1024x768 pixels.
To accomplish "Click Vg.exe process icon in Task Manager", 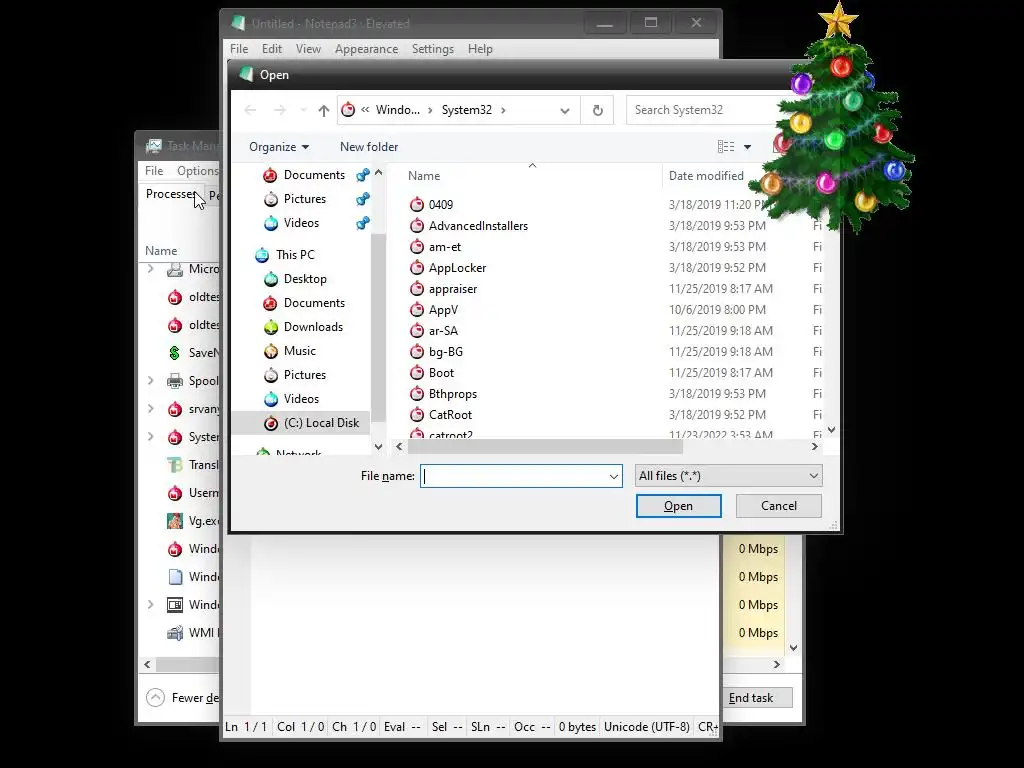I will point(174,520).
